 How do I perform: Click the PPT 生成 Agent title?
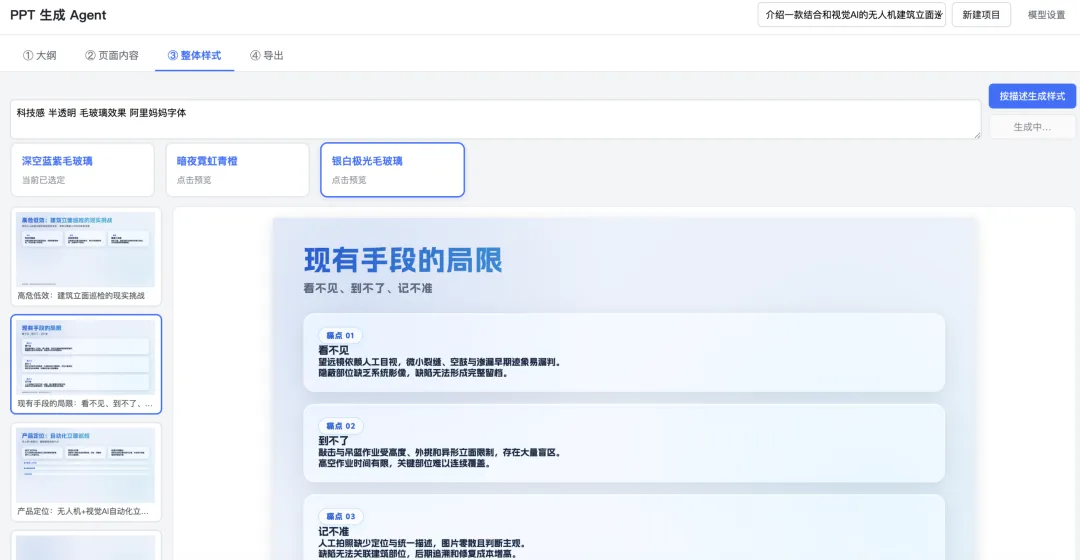[58, 15]
